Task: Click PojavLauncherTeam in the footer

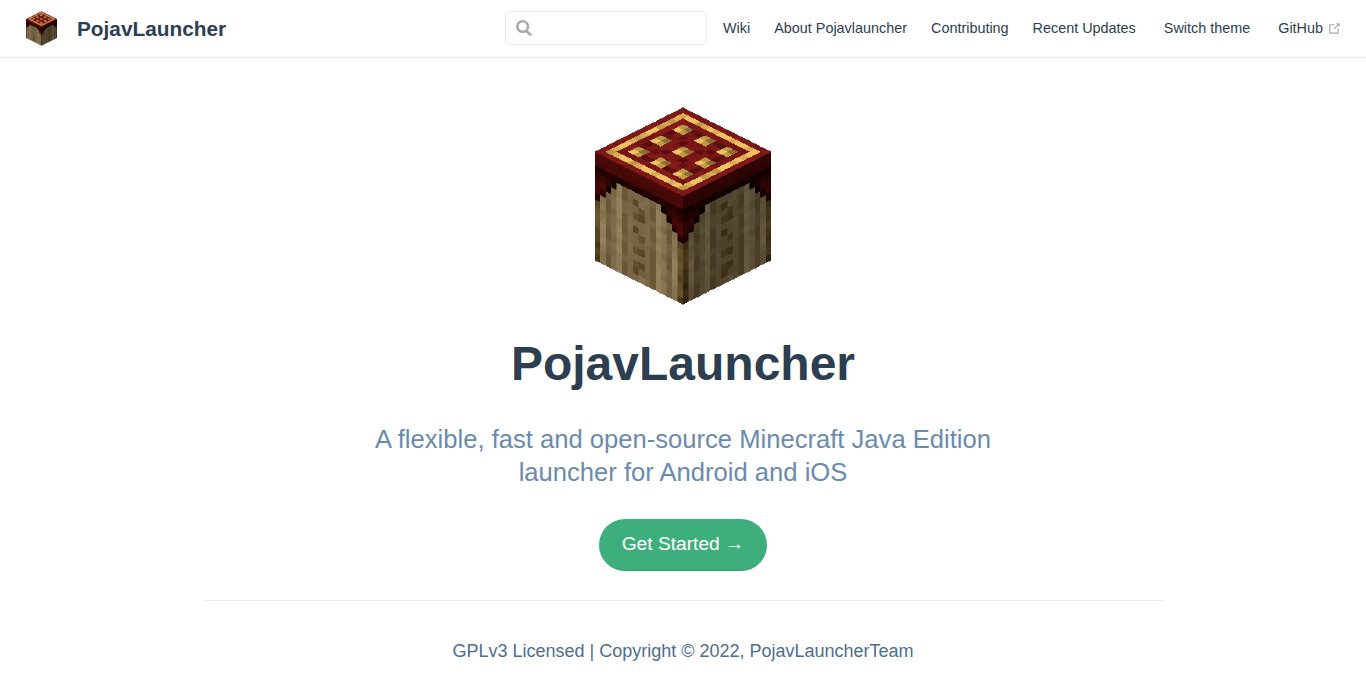Action: pos(831,651)
